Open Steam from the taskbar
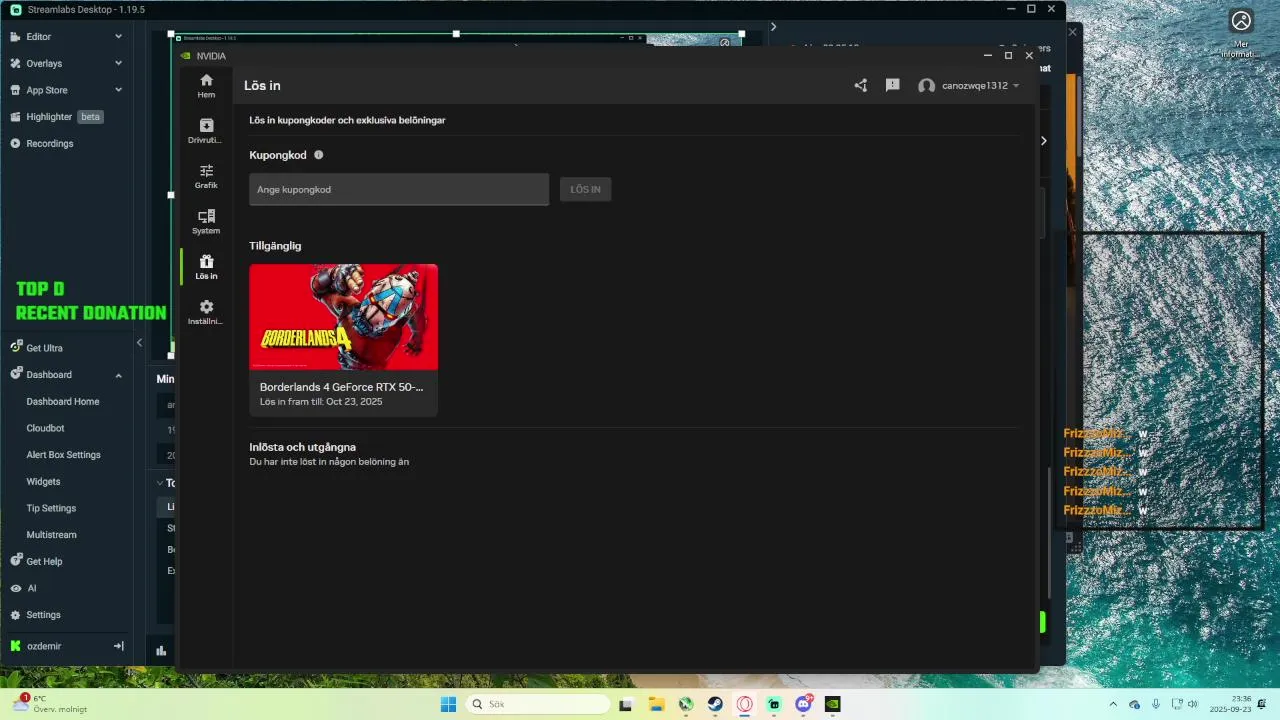The width and height of the screenshot is (1280, 720). tap(715, 704)
